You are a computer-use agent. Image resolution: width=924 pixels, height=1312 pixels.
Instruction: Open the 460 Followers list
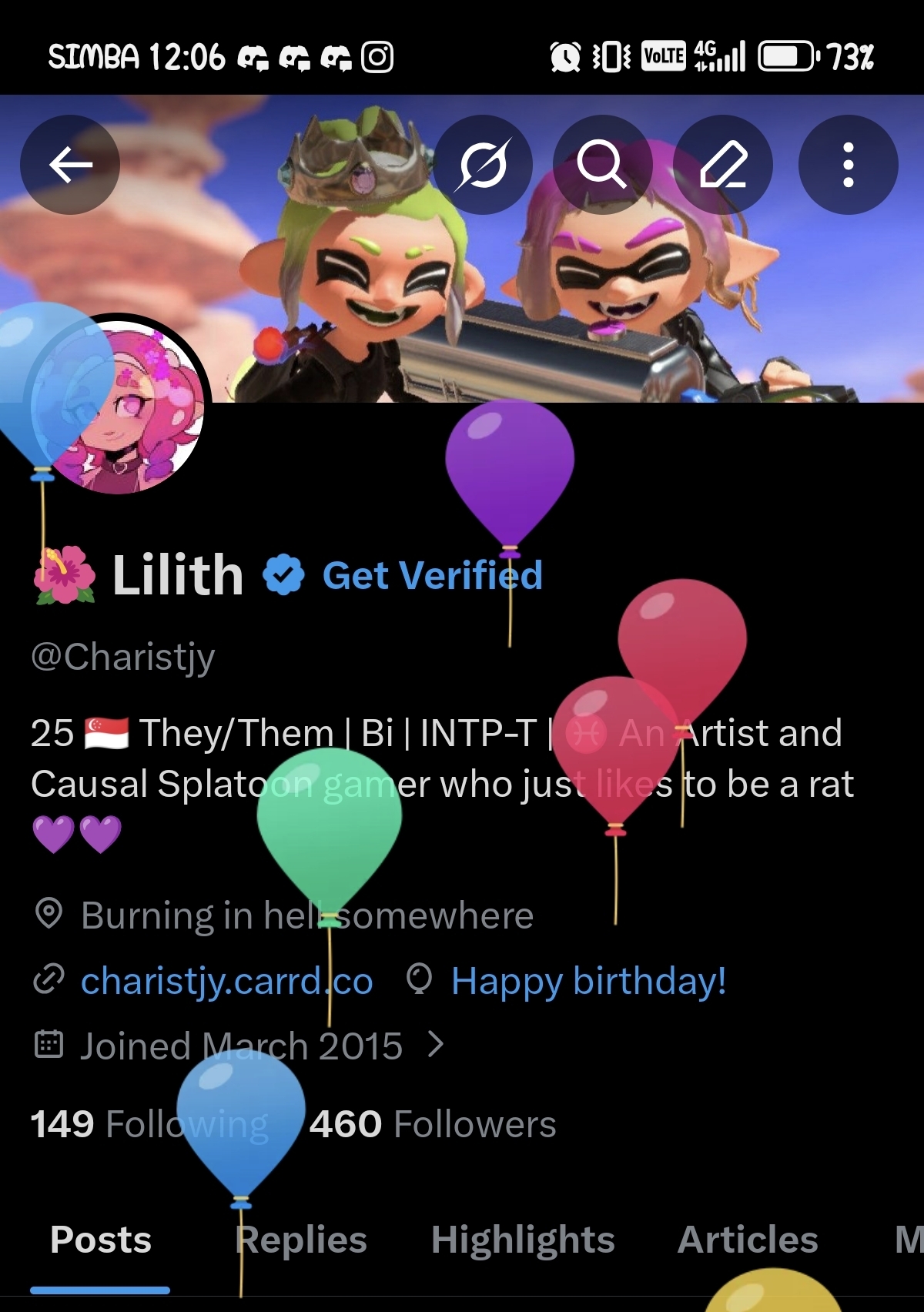point(433,1124)
